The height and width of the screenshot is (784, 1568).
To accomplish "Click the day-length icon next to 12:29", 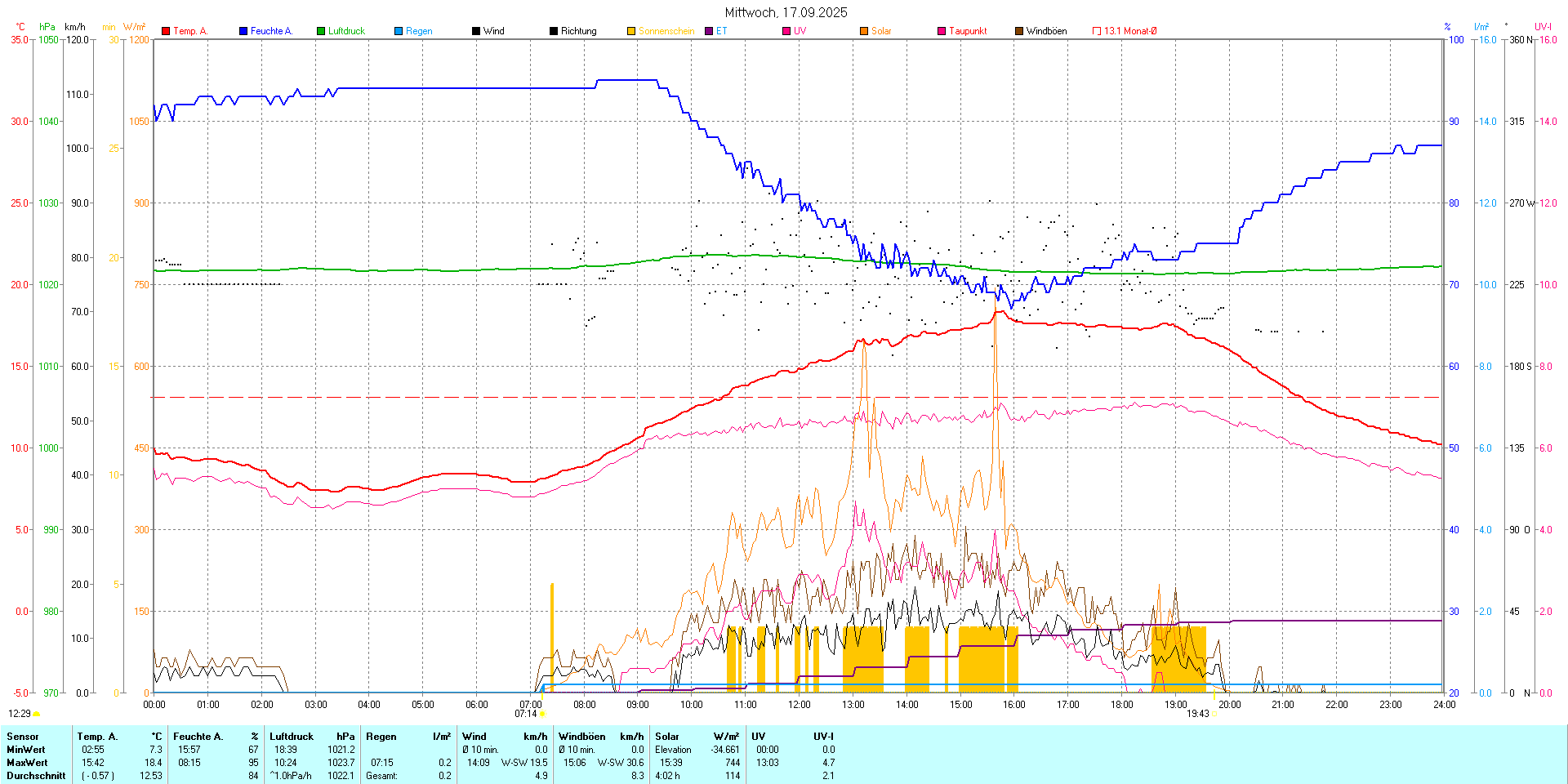I will (37, 714).
